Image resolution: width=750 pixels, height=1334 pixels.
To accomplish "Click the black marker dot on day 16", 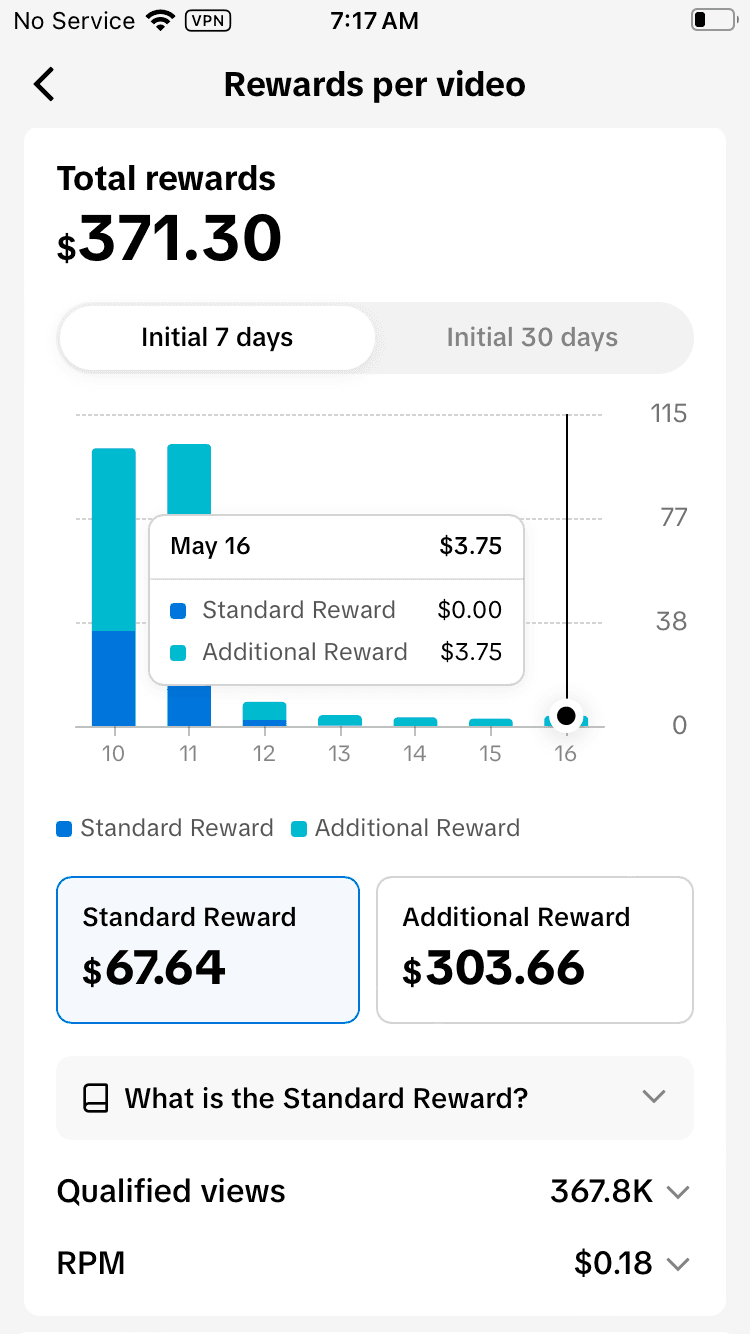I will pos(566,715).
